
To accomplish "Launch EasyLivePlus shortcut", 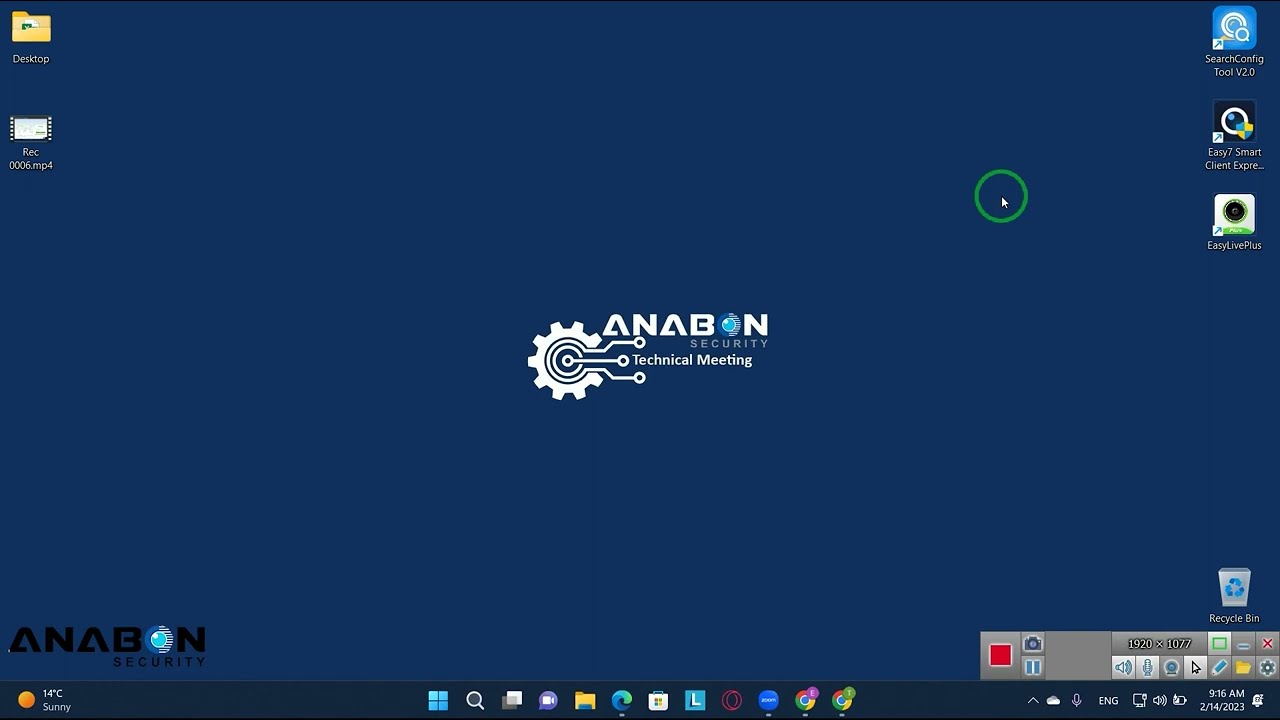I will click(x=1234, y=222).
